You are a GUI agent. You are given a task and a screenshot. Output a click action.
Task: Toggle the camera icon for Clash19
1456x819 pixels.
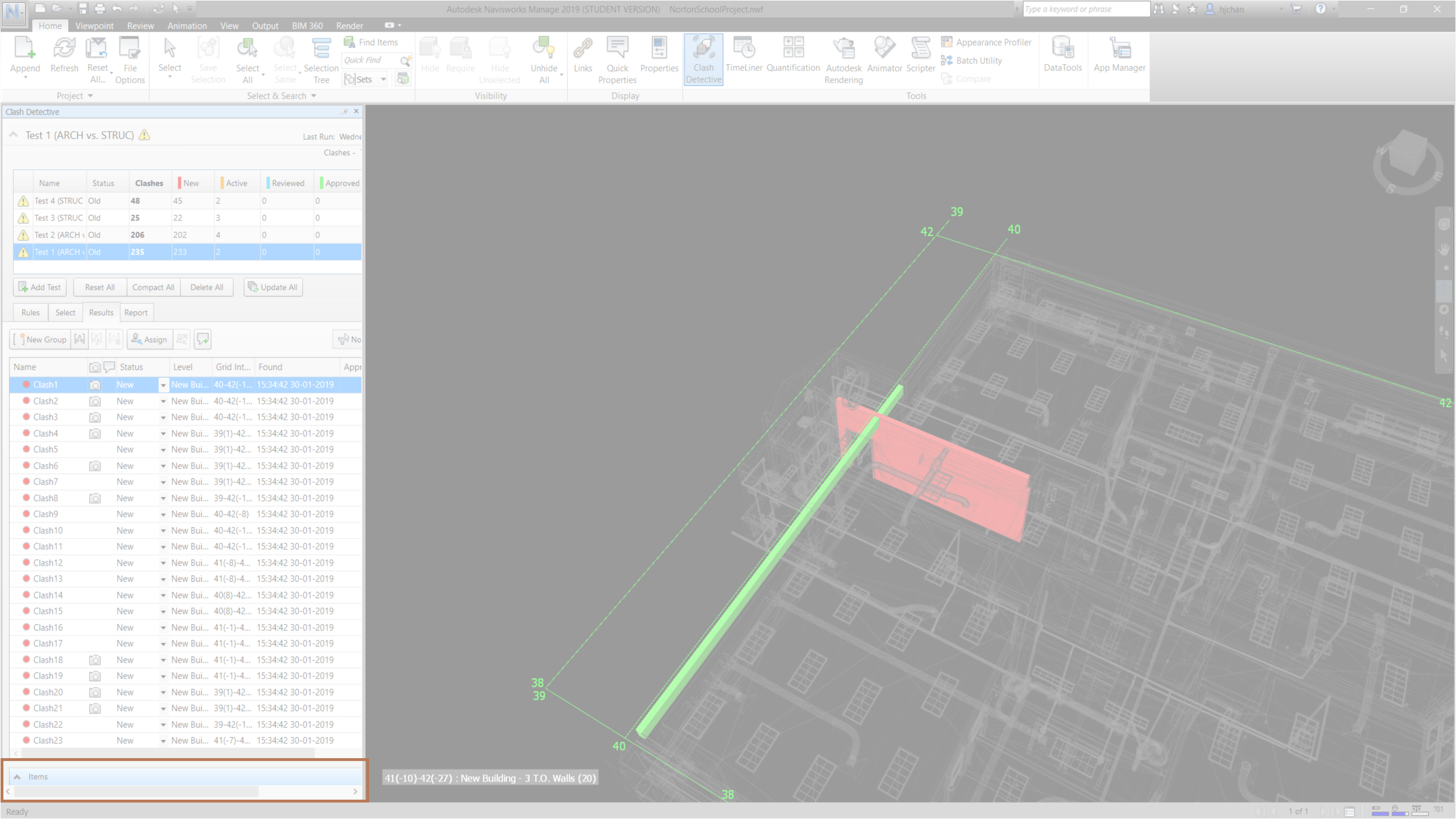[x=95, y=676]
